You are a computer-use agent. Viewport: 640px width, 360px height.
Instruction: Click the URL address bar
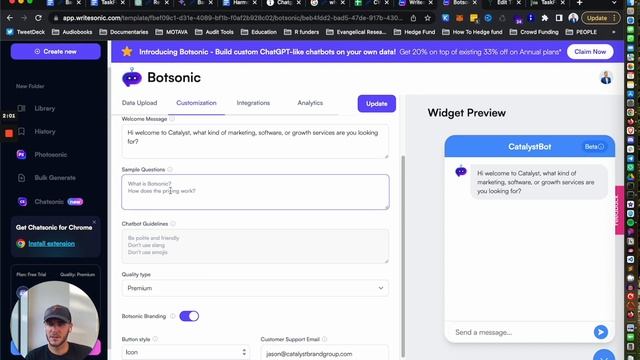coord(233,18)
